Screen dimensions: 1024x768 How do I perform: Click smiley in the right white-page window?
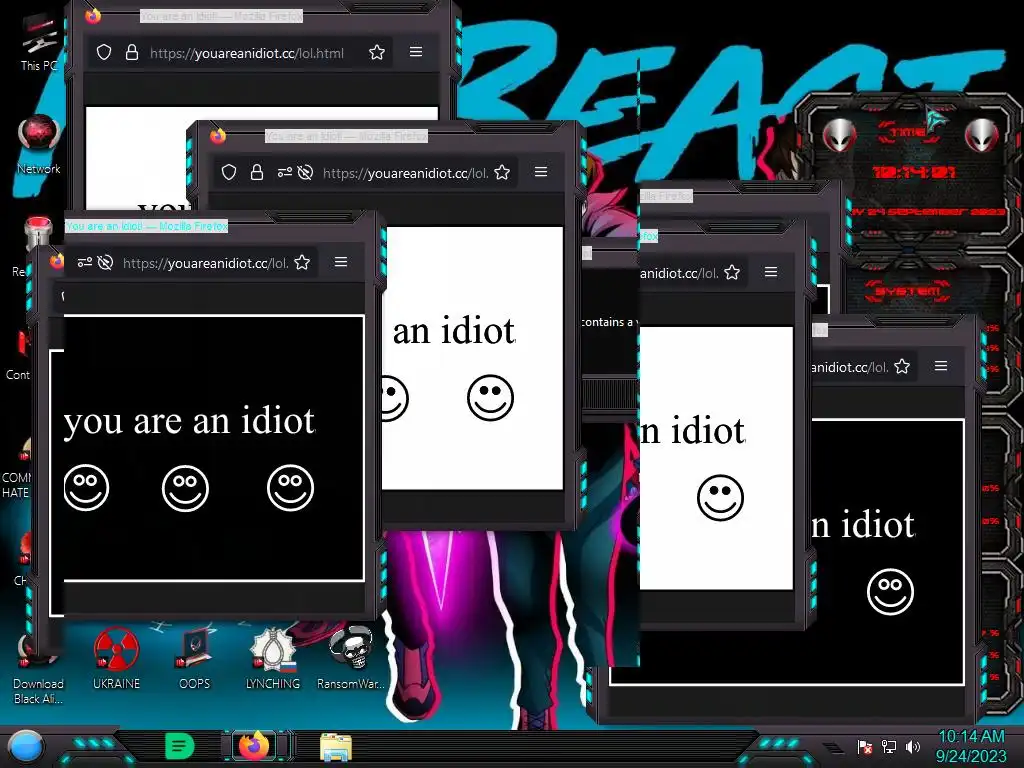[720, 498]
